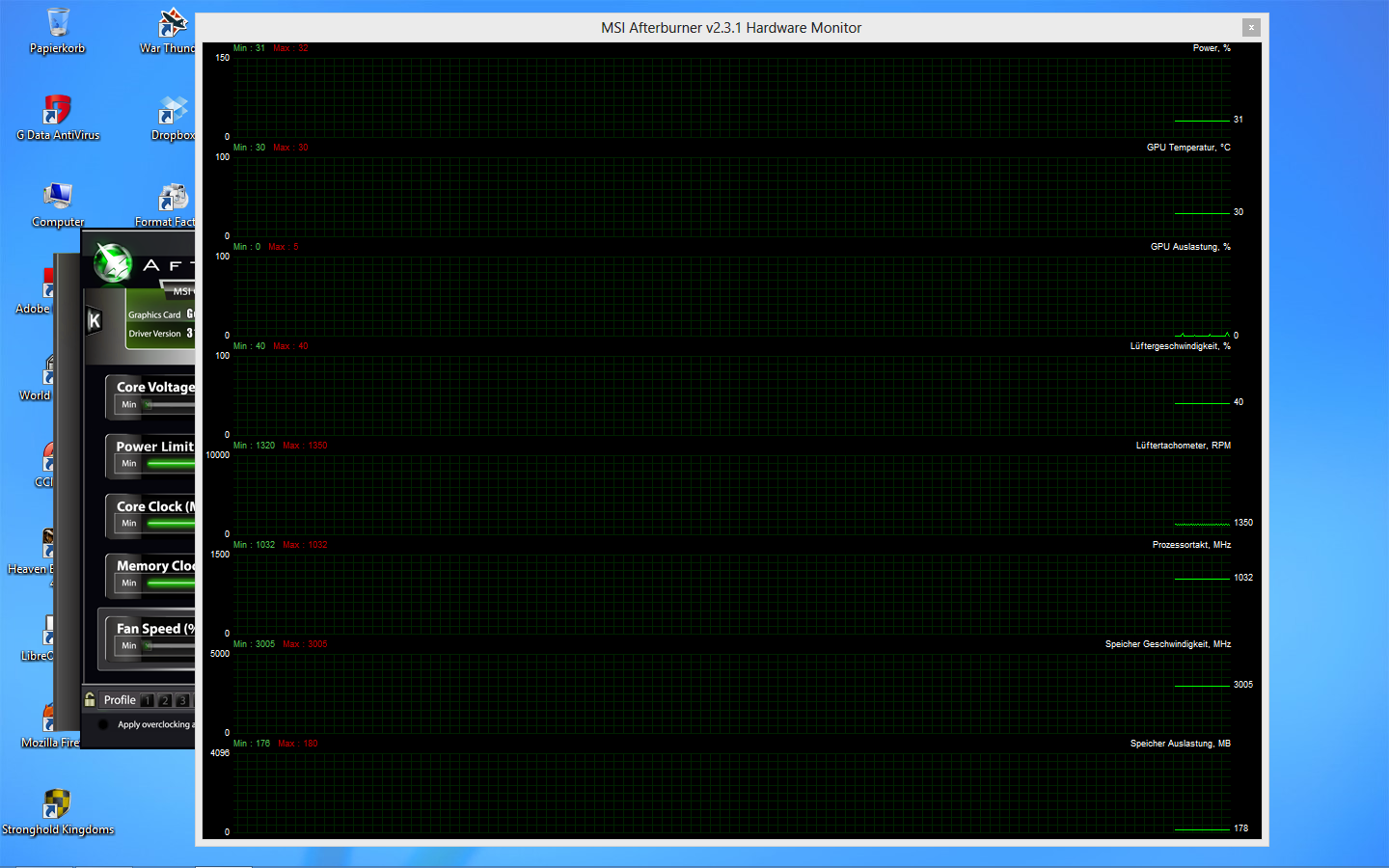This screenshot has height=868, width=1389.
Task: Click the Lüftertachometer, RPM graph label
Action: click(x=1184, y=446)
